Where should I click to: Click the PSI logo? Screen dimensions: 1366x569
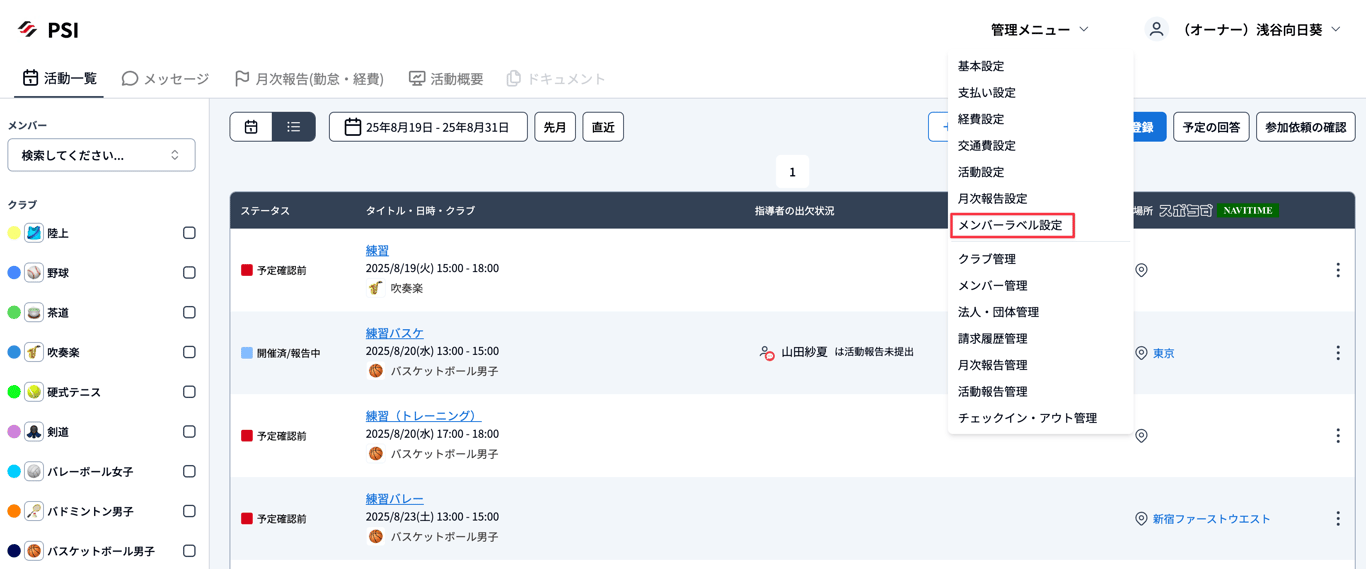point(48,30)
